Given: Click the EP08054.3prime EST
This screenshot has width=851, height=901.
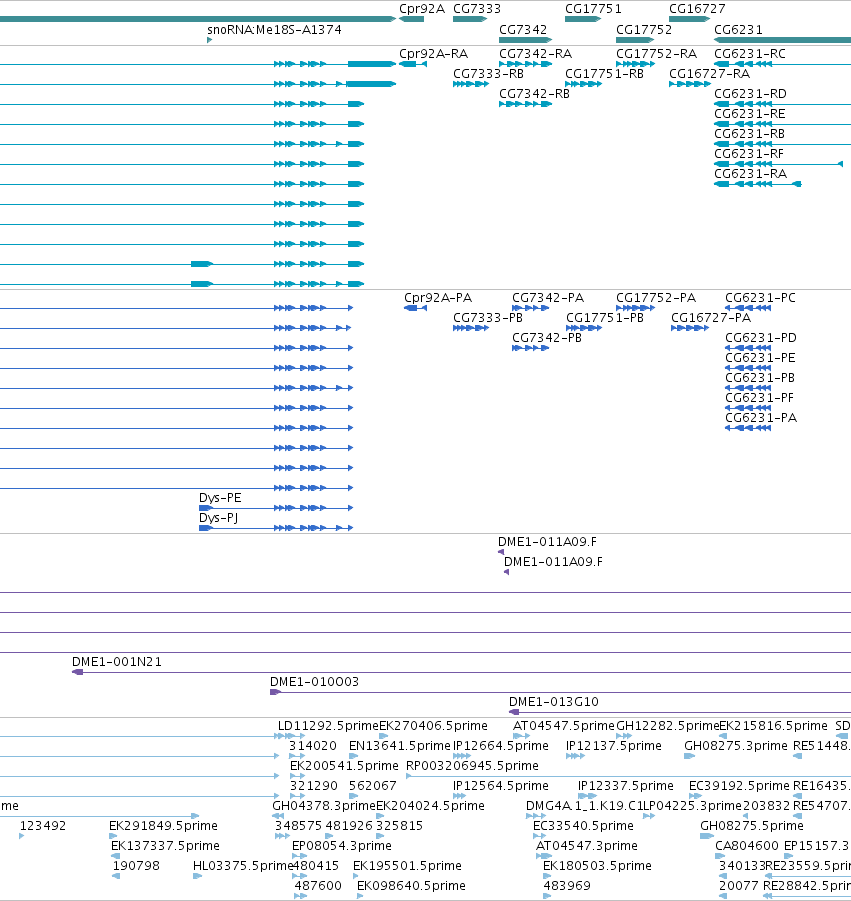Looking at the screenshot, I should [x=299, y=856].
